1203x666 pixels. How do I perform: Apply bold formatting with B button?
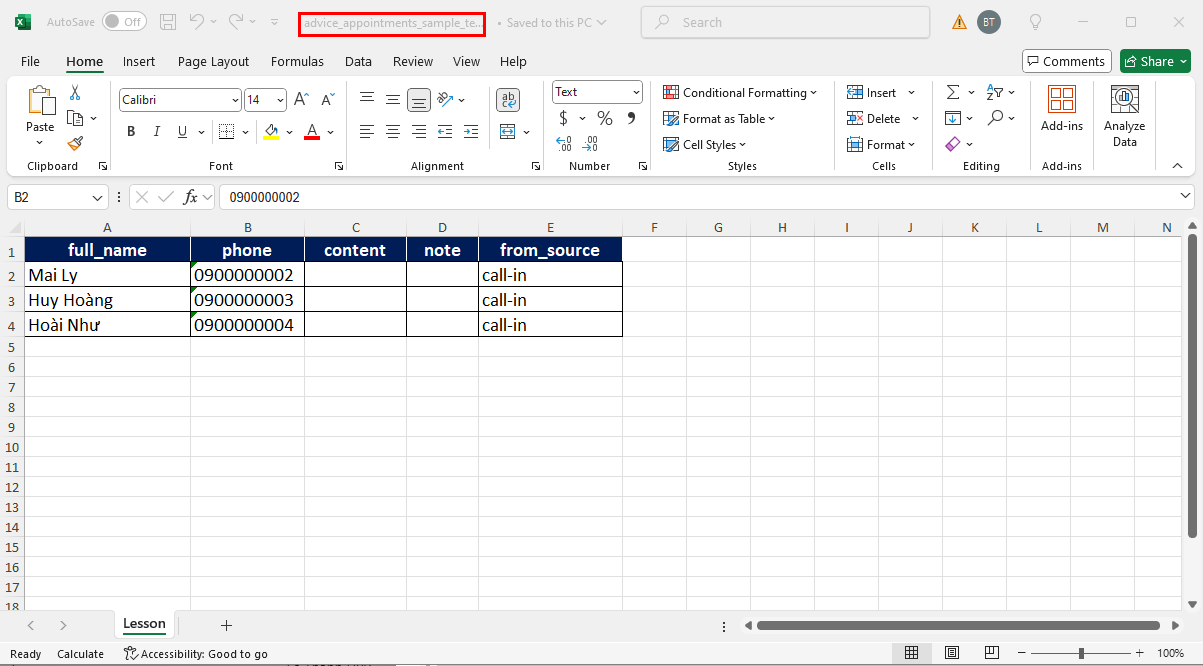pyautogui.click(x=131, y=132)
